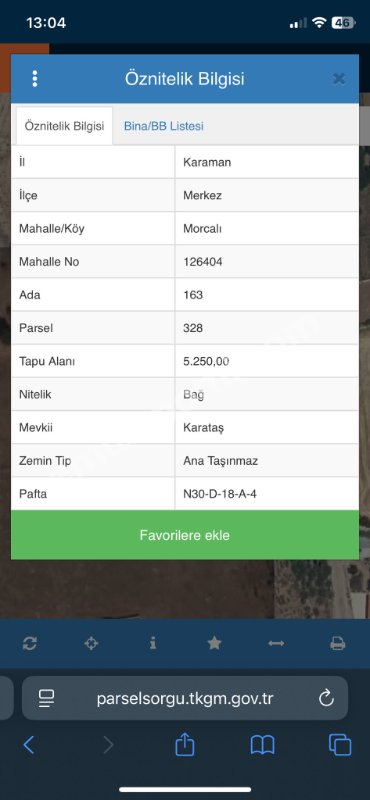Open Safari page settings icon in address bar
370x800 pixels.
click(x=46, y=698)
